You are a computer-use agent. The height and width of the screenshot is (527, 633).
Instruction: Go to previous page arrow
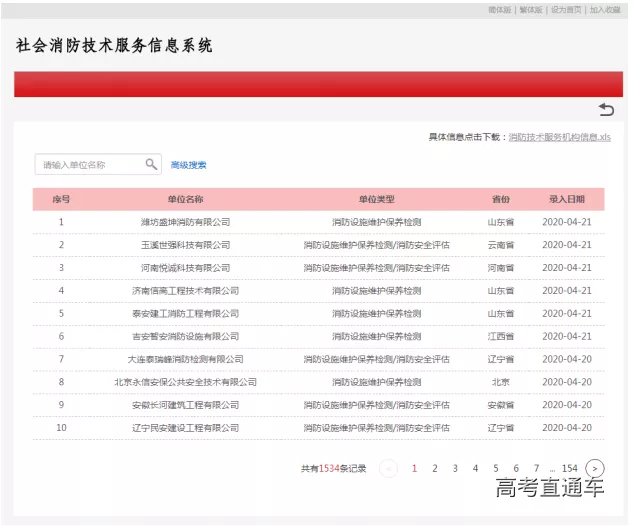coord(388,468)
